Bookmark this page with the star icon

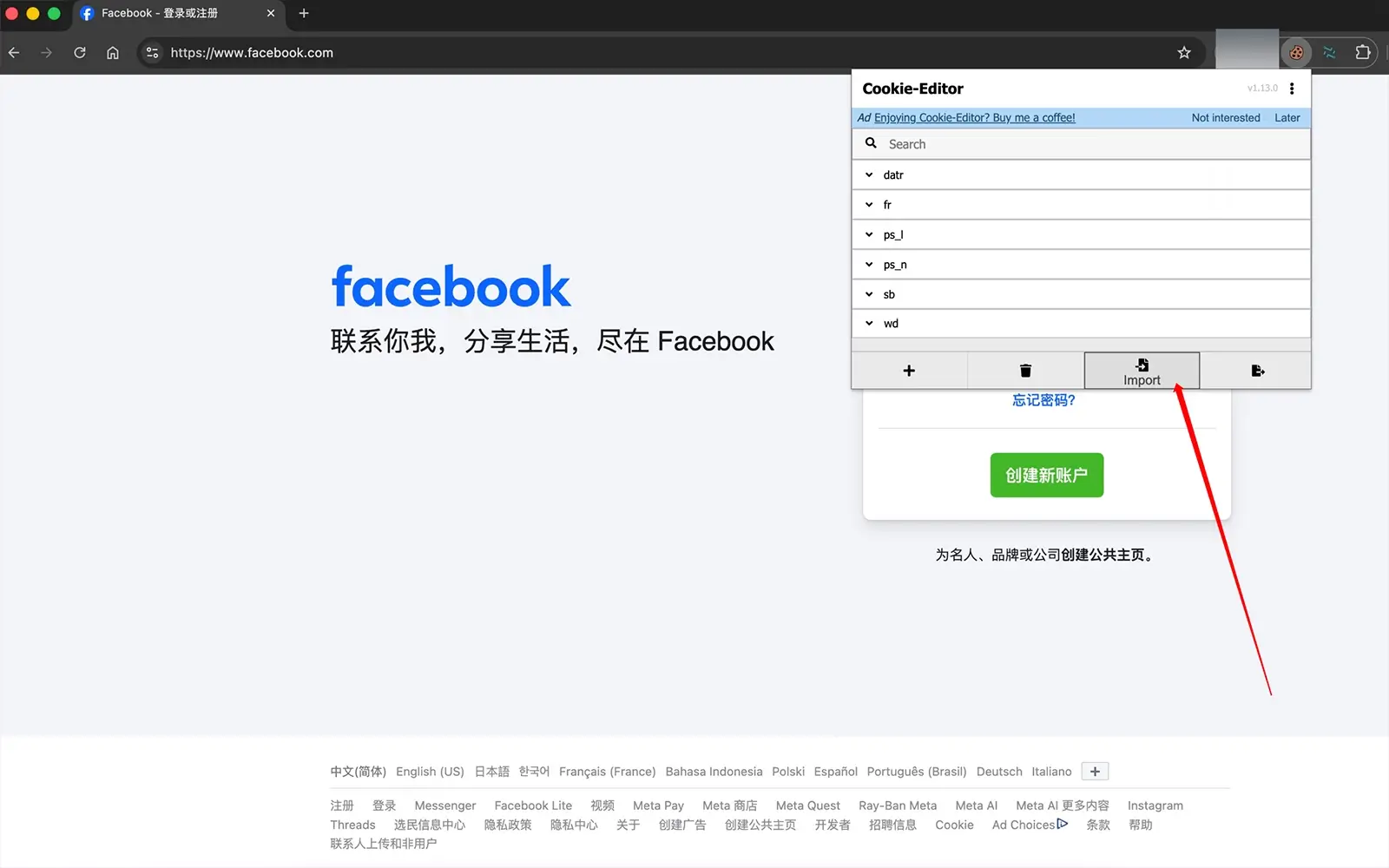pyautogui.click(x=1184, y=53)
